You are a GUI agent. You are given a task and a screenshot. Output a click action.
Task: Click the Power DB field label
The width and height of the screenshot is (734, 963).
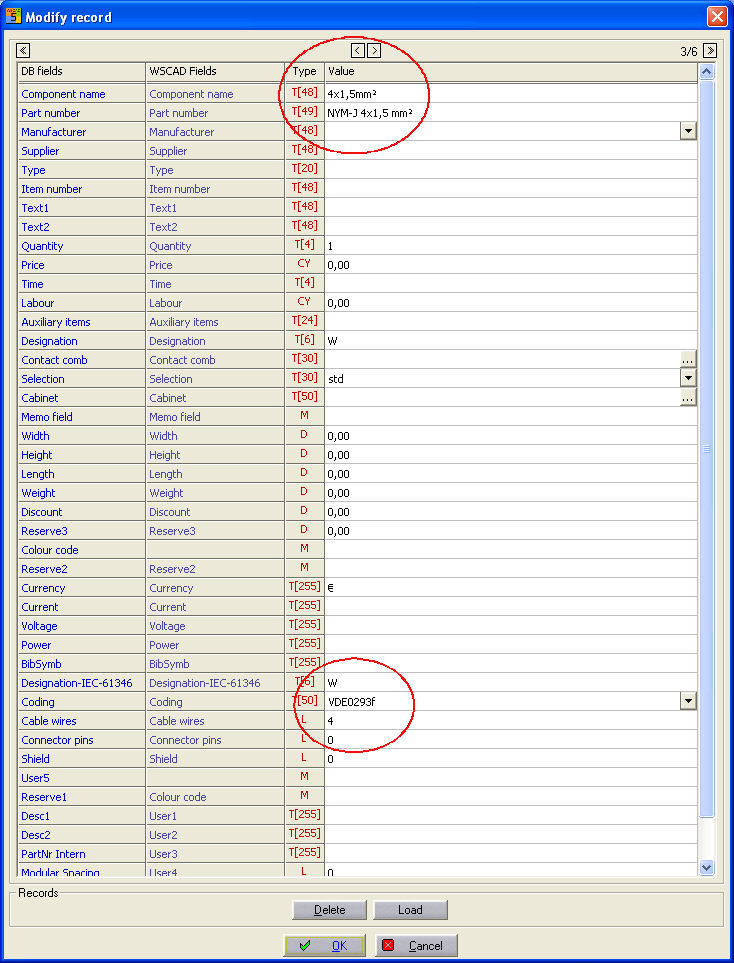pyautogui.click(x=36, y=645)
